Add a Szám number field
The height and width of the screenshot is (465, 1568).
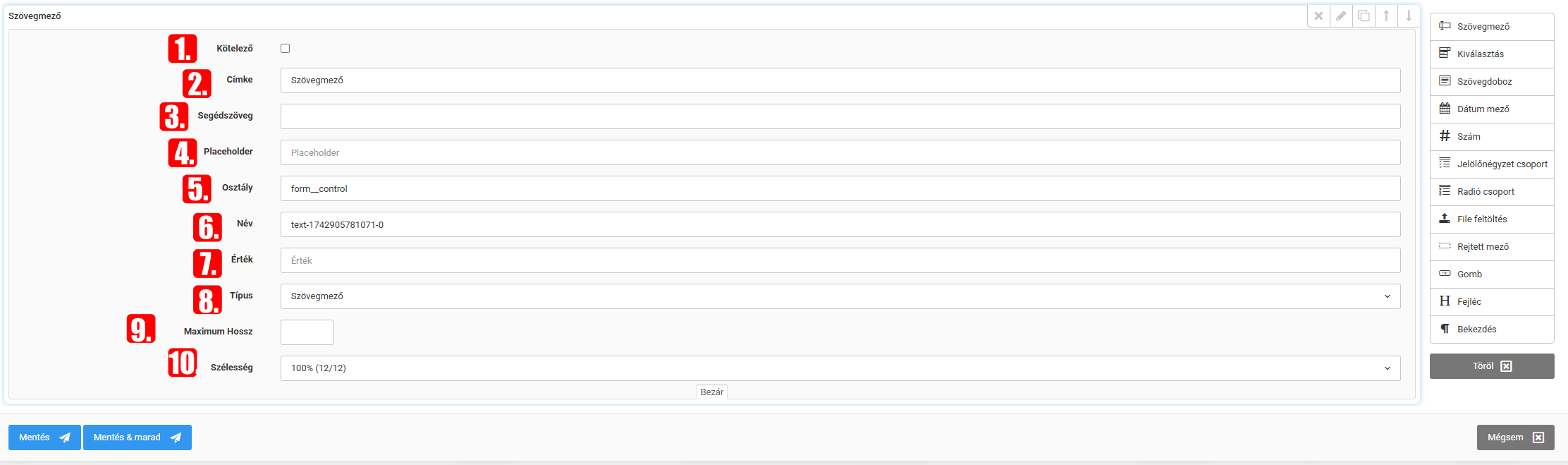click(x=1491, y=137)
